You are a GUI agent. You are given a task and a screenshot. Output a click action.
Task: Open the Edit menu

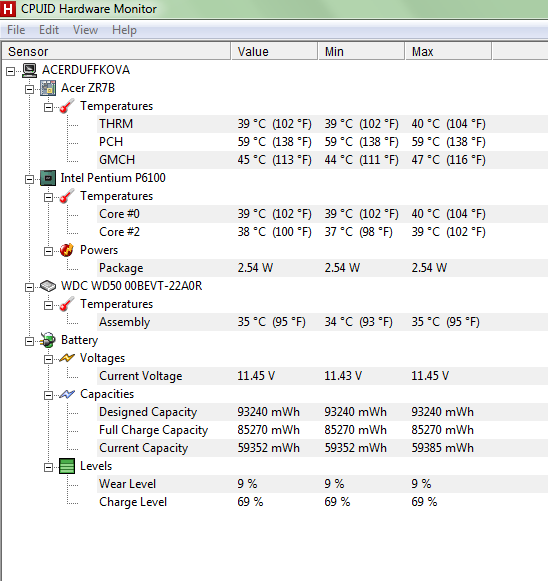coord(49,30)
